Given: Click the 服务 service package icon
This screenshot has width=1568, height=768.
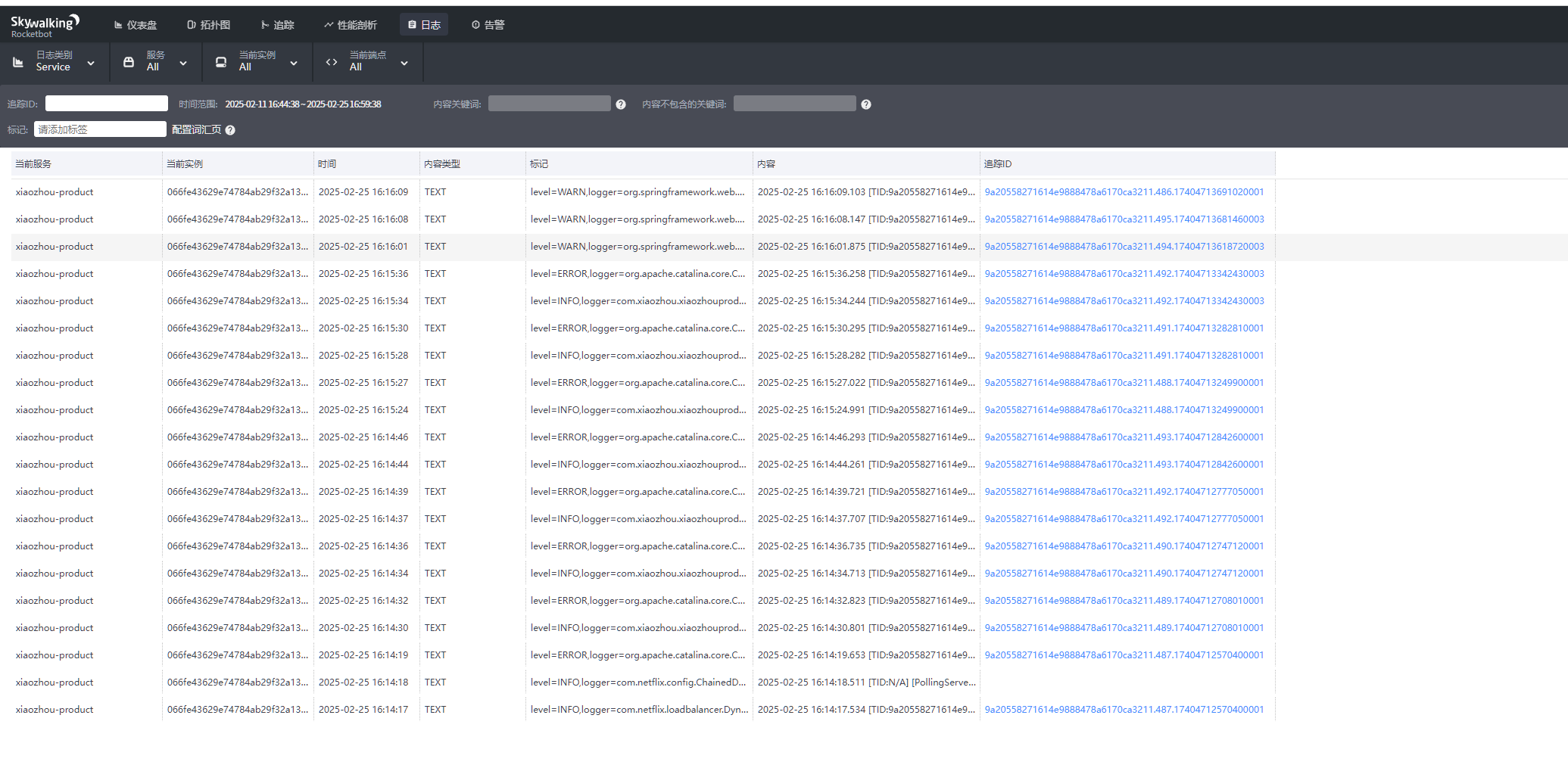Looking at the screenshot, I should point(129,62).
